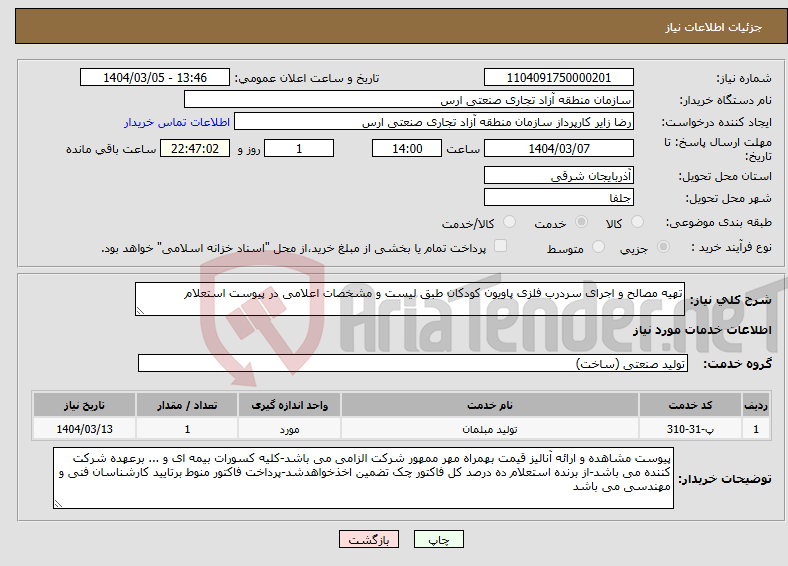The image size is (788, 566).
Task: Click the need number field 1104091750000201
Action: click(558, 77)
